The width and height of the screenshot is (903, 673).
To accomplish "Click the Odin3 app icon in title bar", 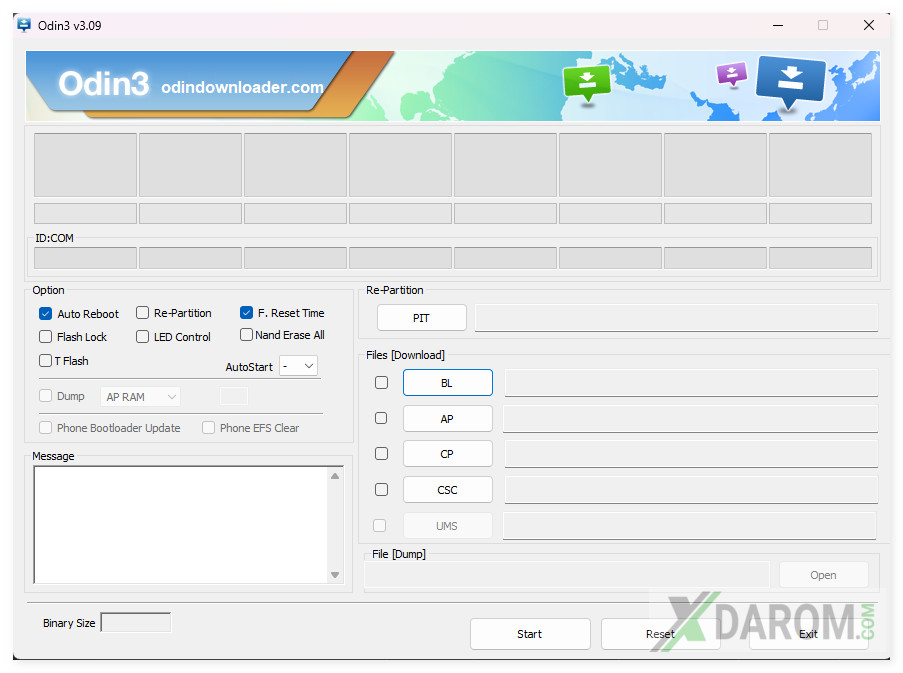I will pyautogui.click(x=24, y=25).
